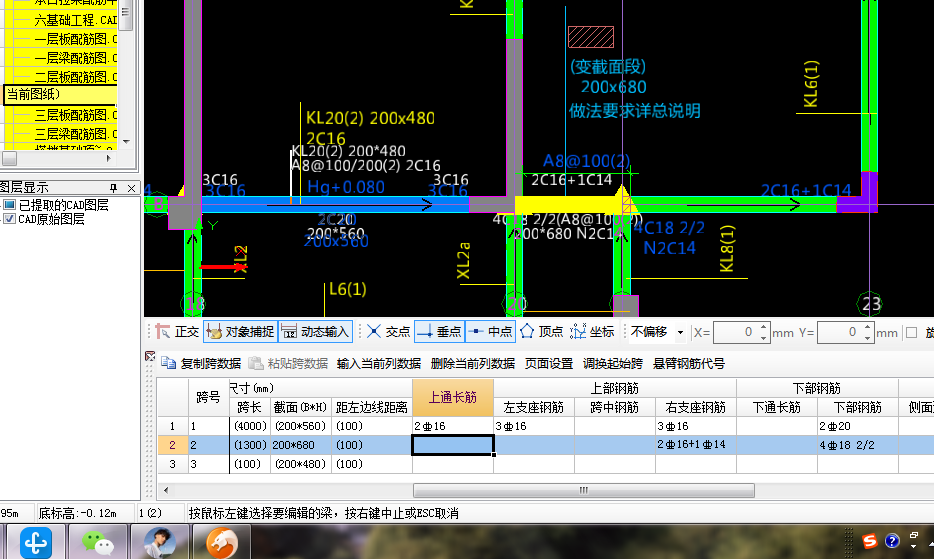Image resolution: width=934 pixels, height=559 pixels.
Task: Select the cell containing 3⌀16 in the 左支座钢筋 column
Action: [x=534, y=426]
